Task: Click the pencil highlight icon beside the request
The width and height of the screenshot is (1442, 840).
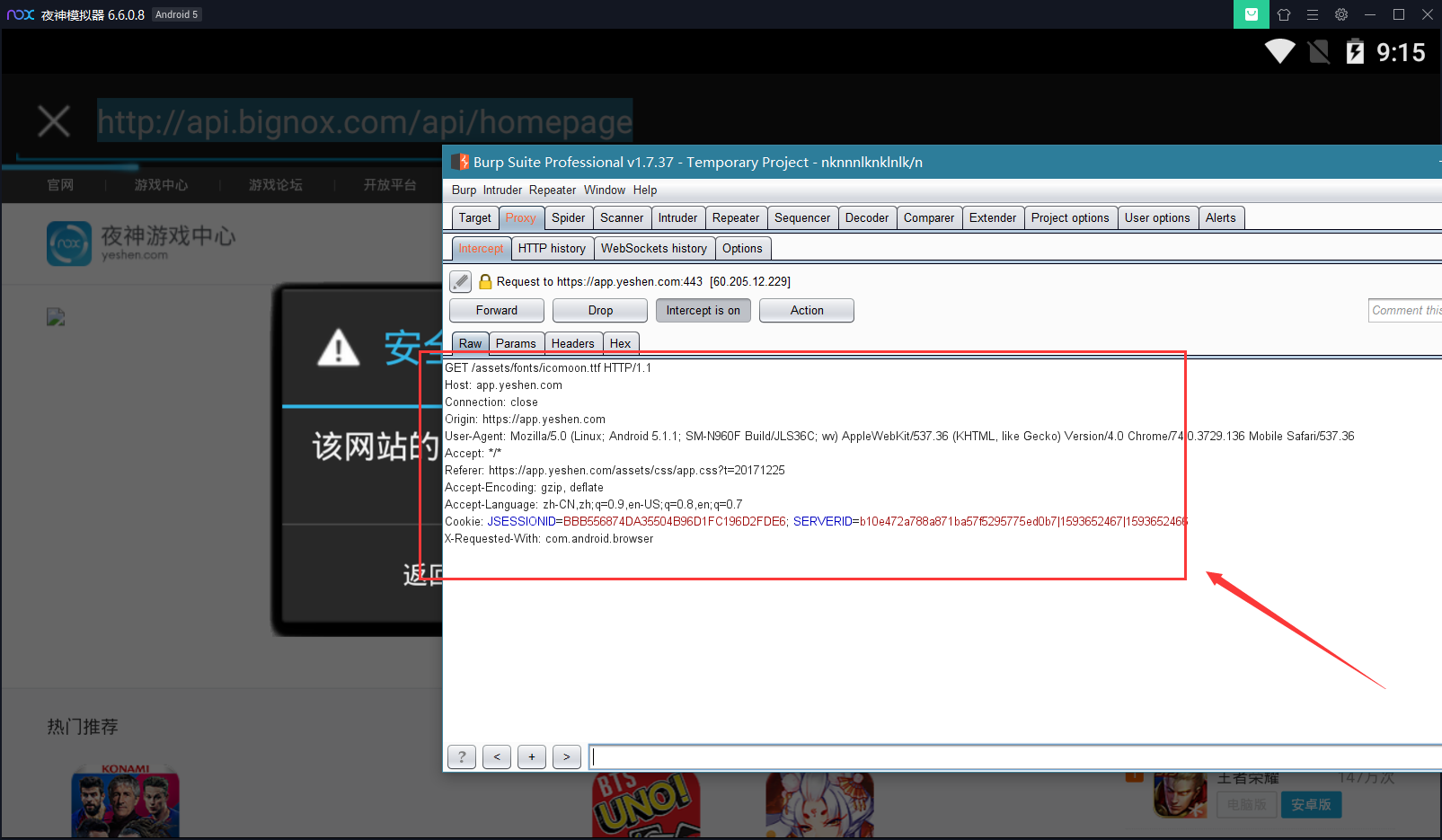Action: (x=460, y=281)
